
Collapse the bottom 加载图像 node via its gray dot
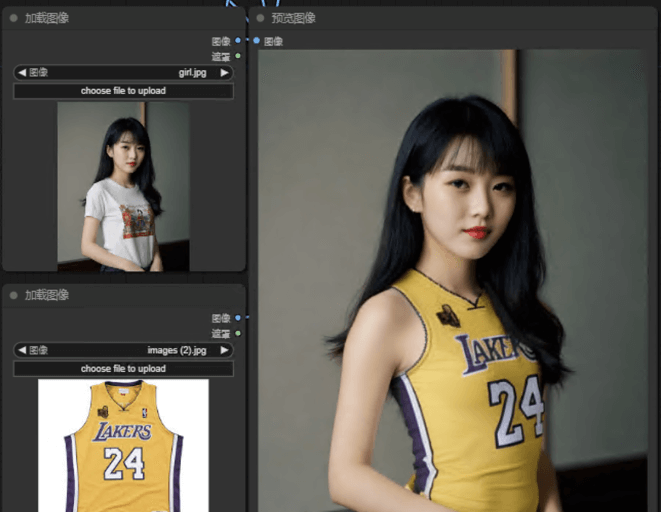click(14, 295)
